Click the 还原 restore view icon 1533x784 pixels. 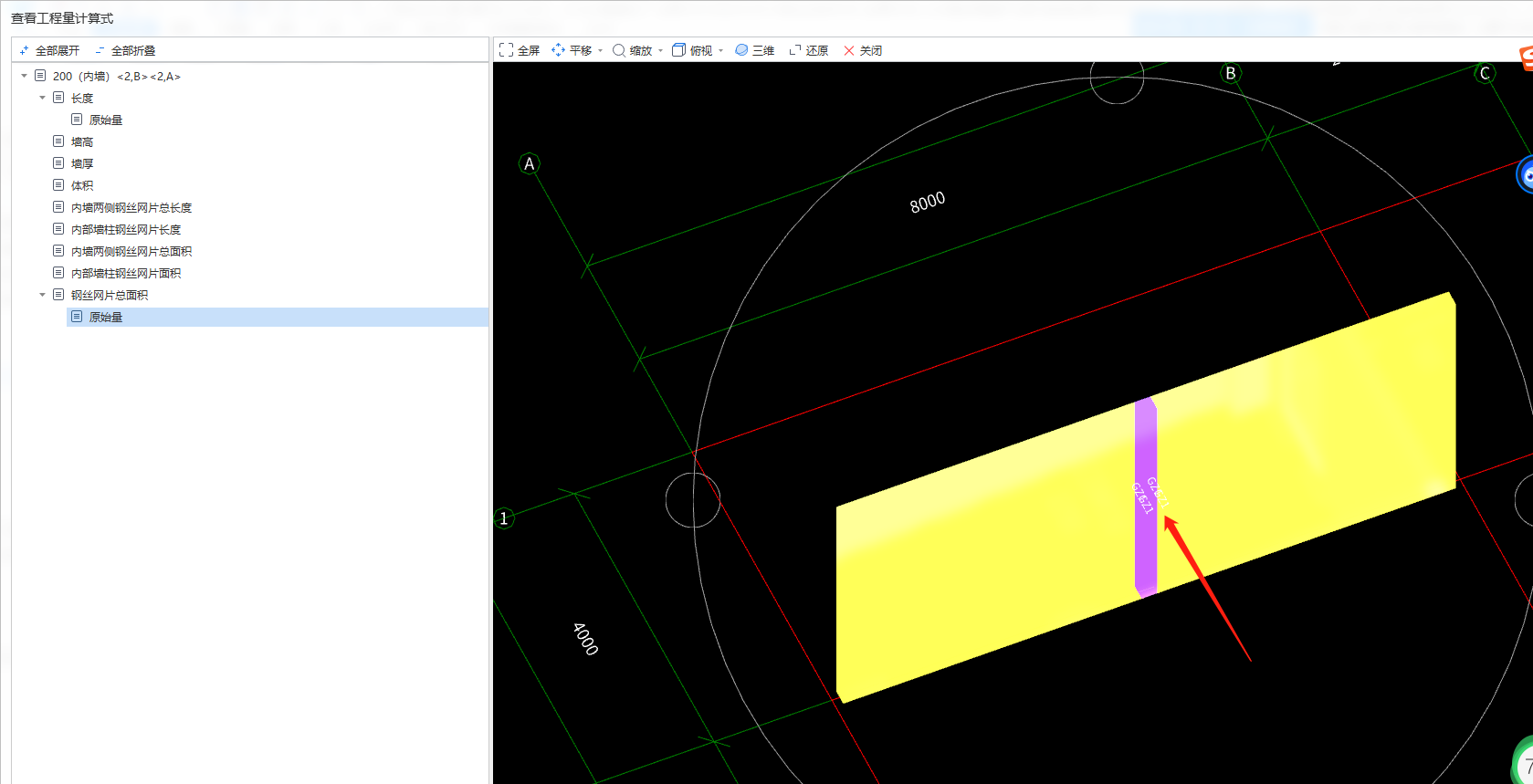(x=795, y=50)
